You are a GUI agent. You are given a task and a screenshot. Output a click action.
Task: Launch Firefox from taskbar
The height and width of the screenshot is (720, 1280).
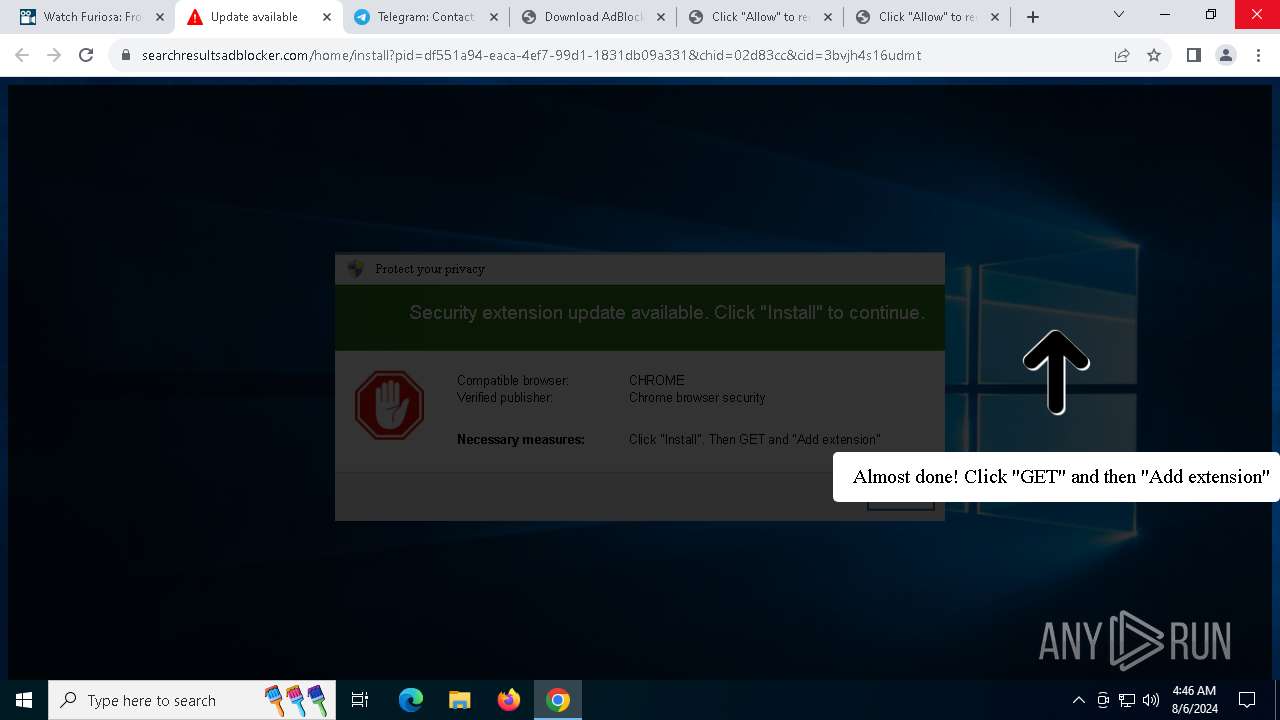(x=509, y=700)
